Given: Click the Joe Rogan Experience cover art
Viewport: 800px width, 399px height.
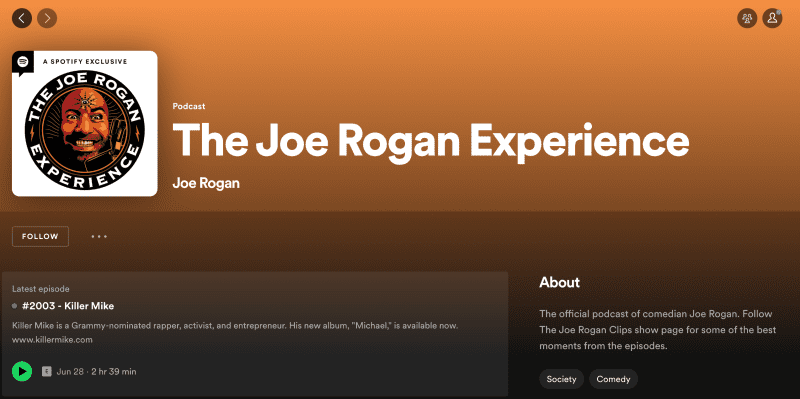Looking at the screenshot, I should [x=85, y=123].
